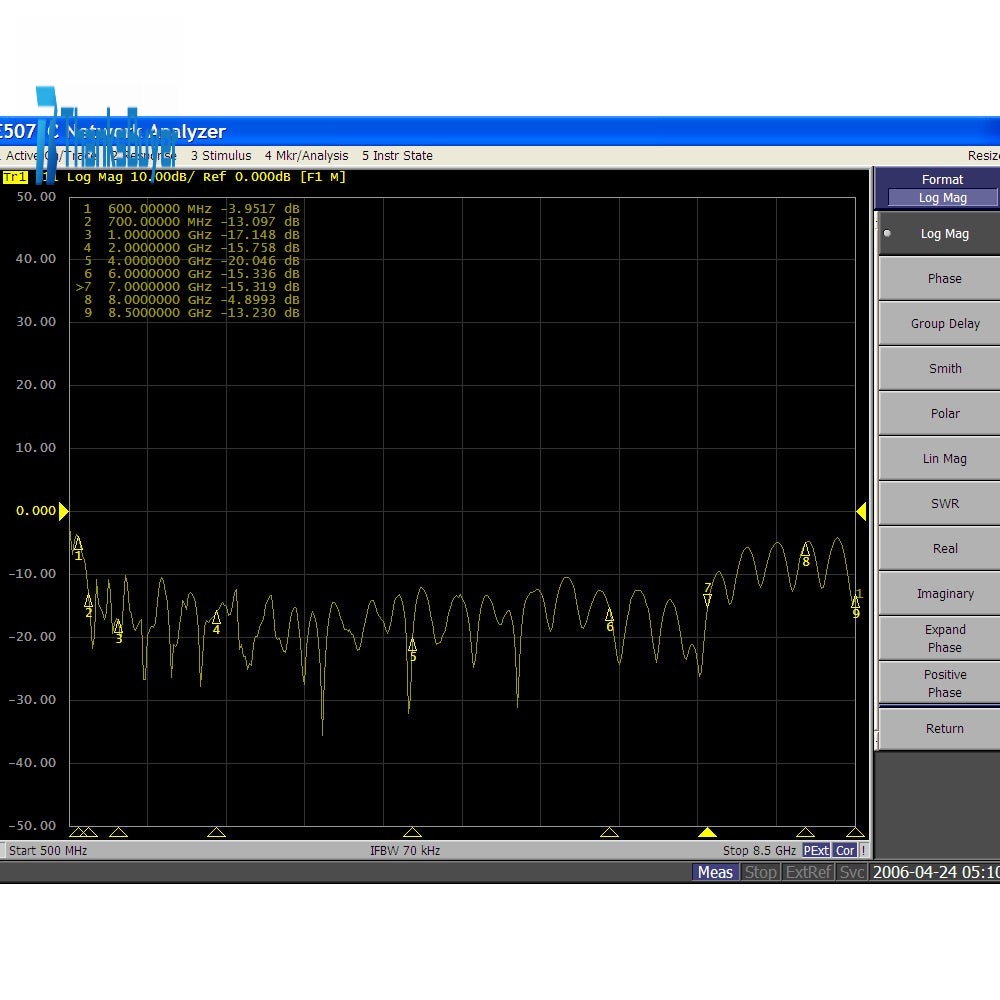Click the left yellow reference level arrow
Screen dimensions: 1000x1000
(63, 511)
